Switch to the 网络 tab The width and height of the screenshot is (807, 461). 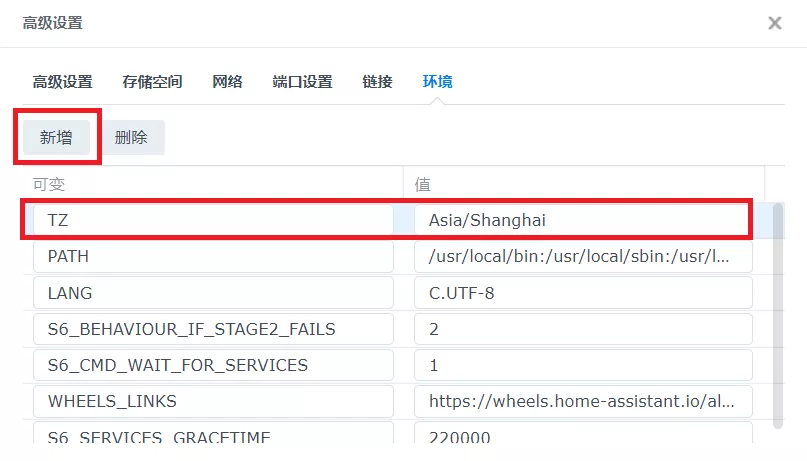(227, 82)
